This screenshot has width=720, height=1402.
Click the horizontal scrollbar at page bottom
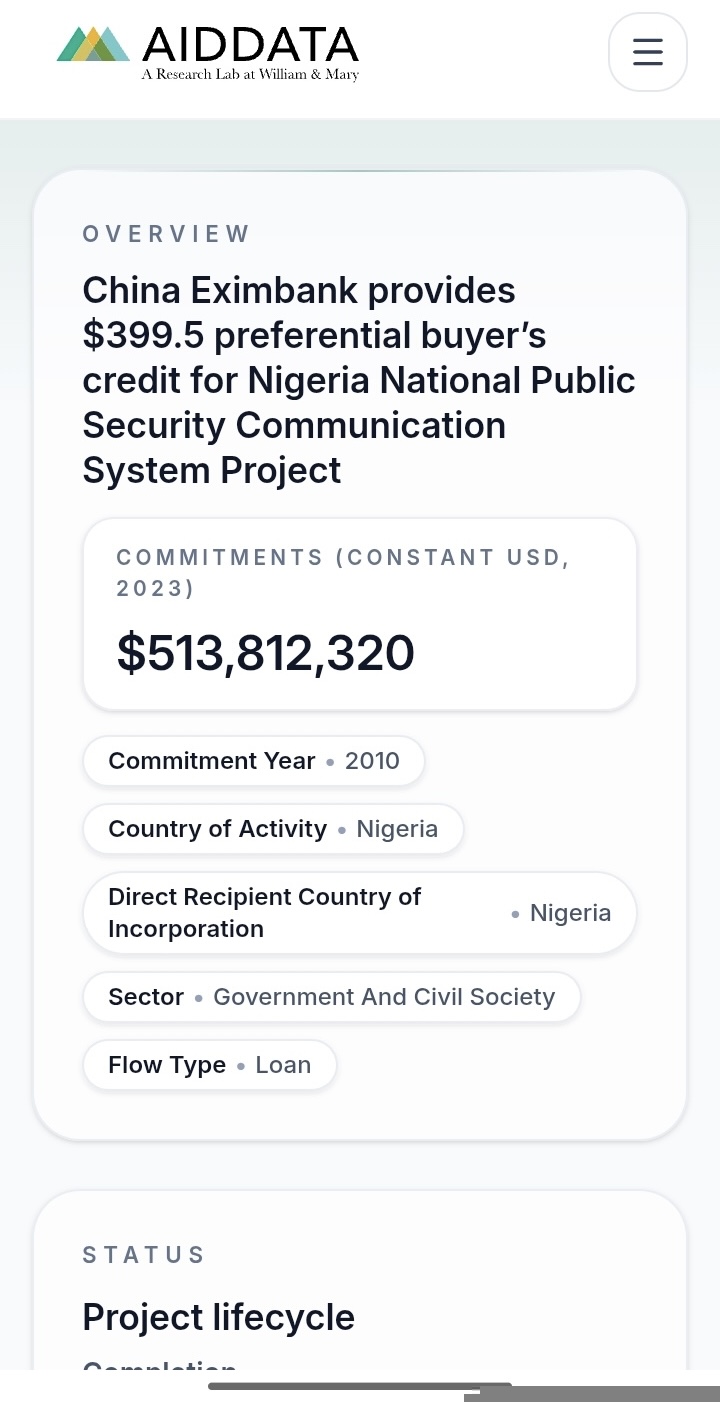tap(360, 1386)
